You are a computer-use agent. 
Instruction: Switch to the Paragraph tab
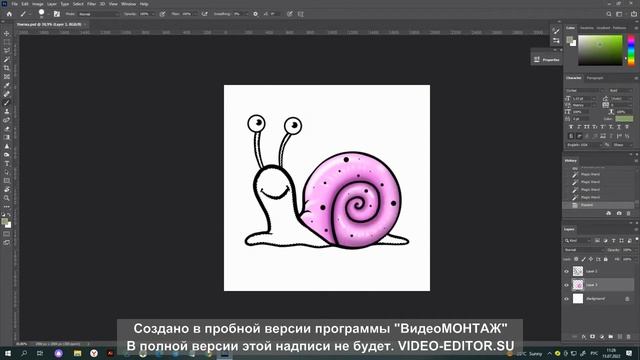(595, 78)
